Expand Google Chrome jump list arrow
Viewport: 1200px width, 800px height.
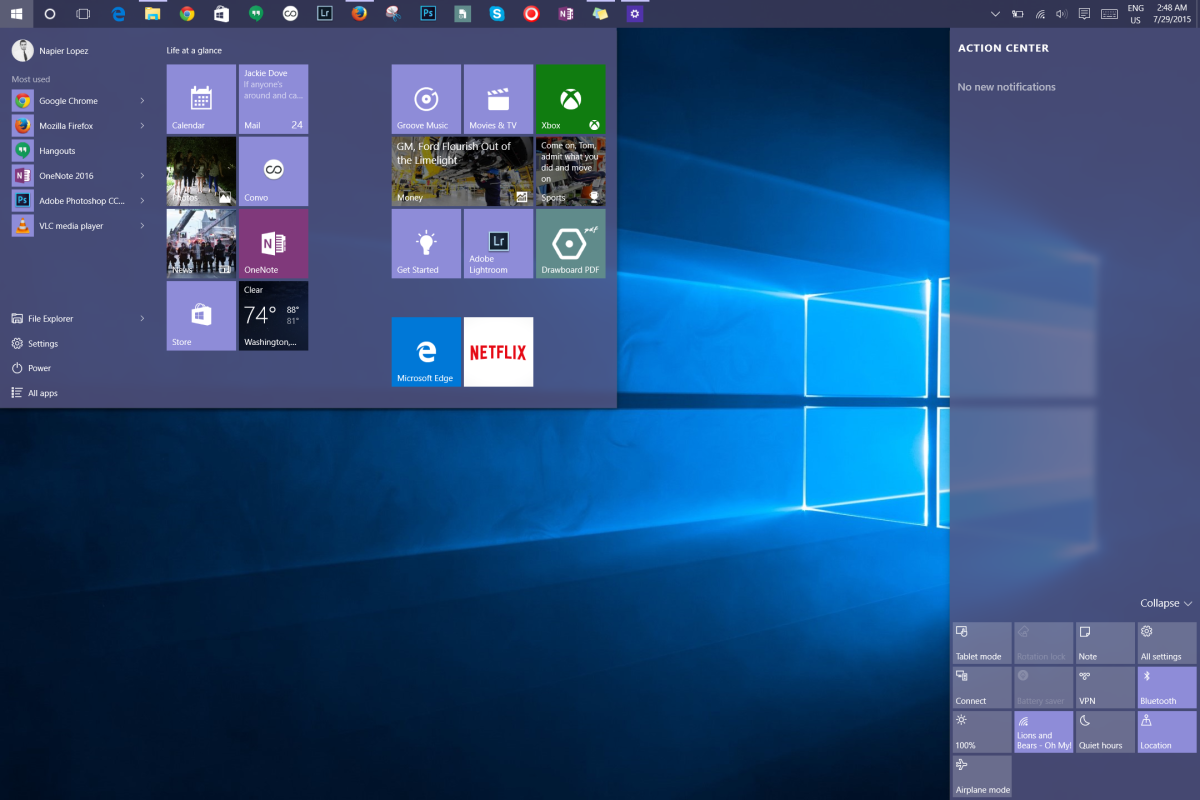(x=142, y=101)
